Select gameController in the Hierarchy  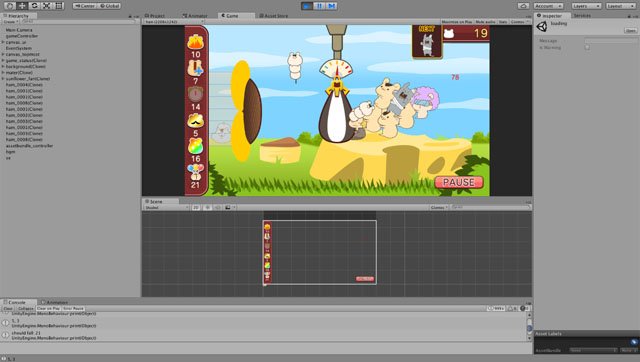coord(22,36)
